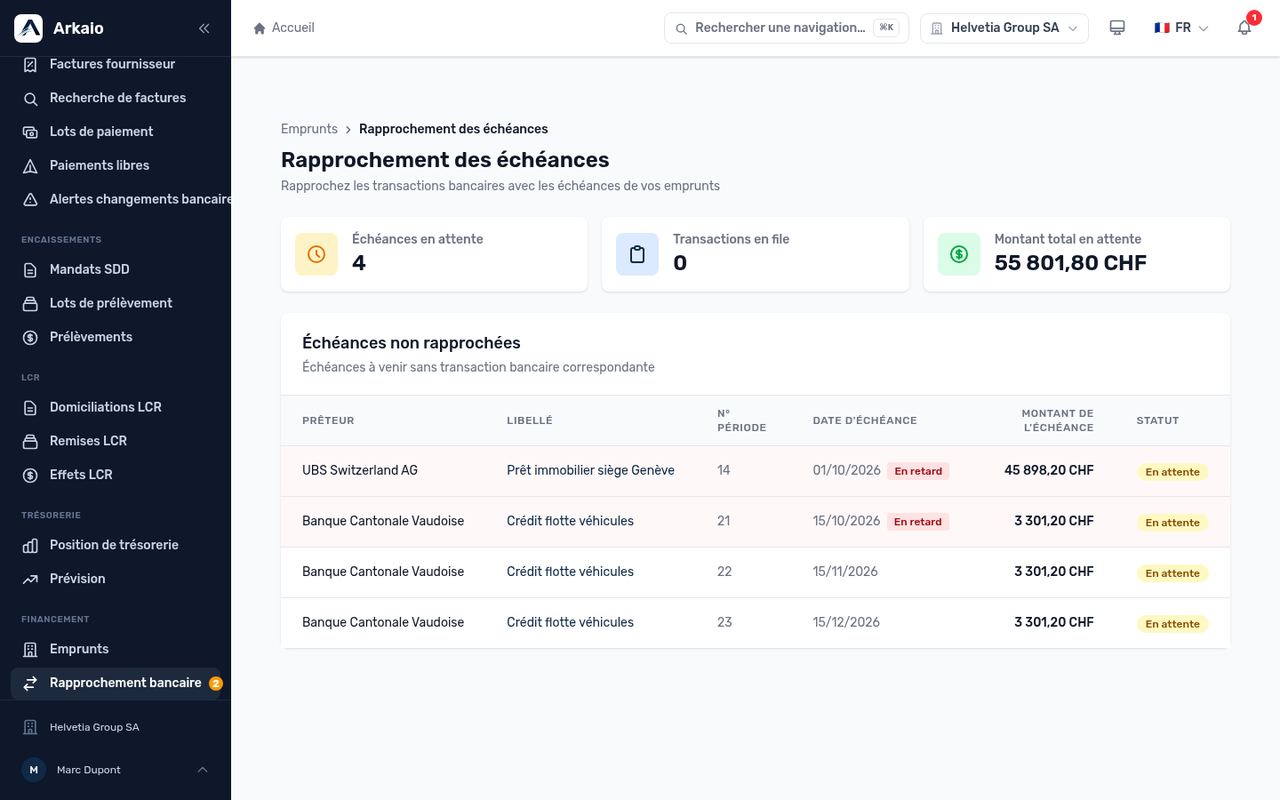
Task: Click the 15/12/2026 due date cell
Action: coord(846,622)
